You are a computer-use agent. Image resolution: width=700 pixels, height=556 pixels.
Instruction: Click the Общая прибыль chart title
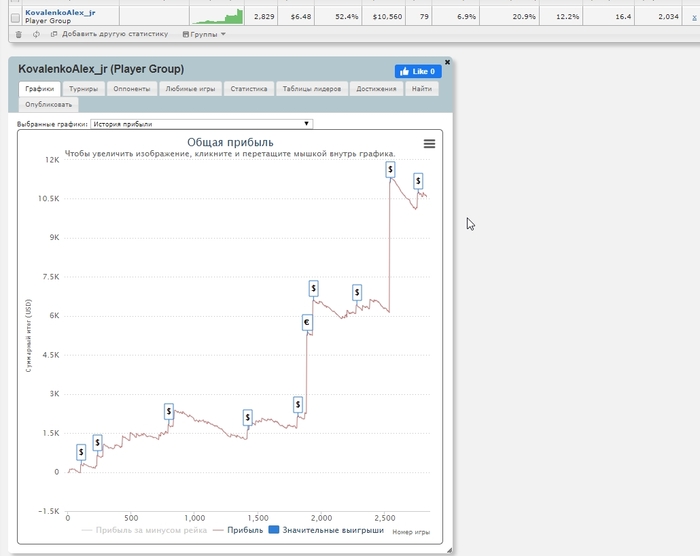[230, 142]
